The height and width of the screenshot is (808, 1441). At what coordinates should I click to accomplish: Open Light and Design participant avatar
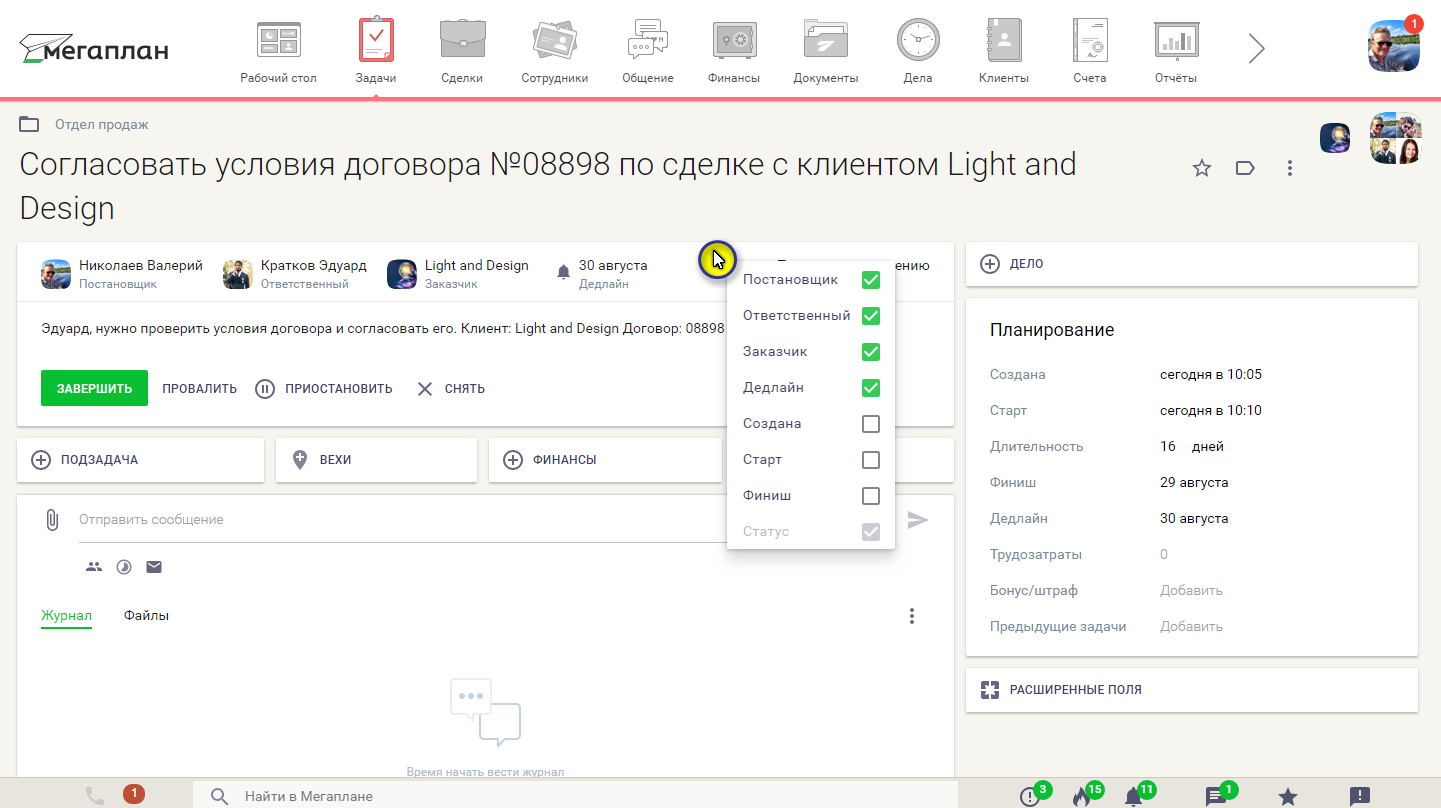click(x=1336, y=138)
